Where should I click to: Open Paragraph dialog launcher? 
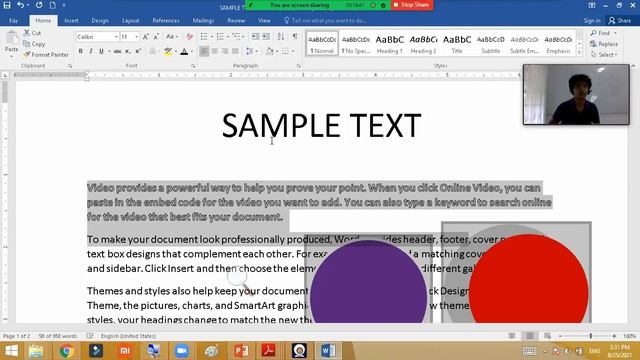pos(298,66)
